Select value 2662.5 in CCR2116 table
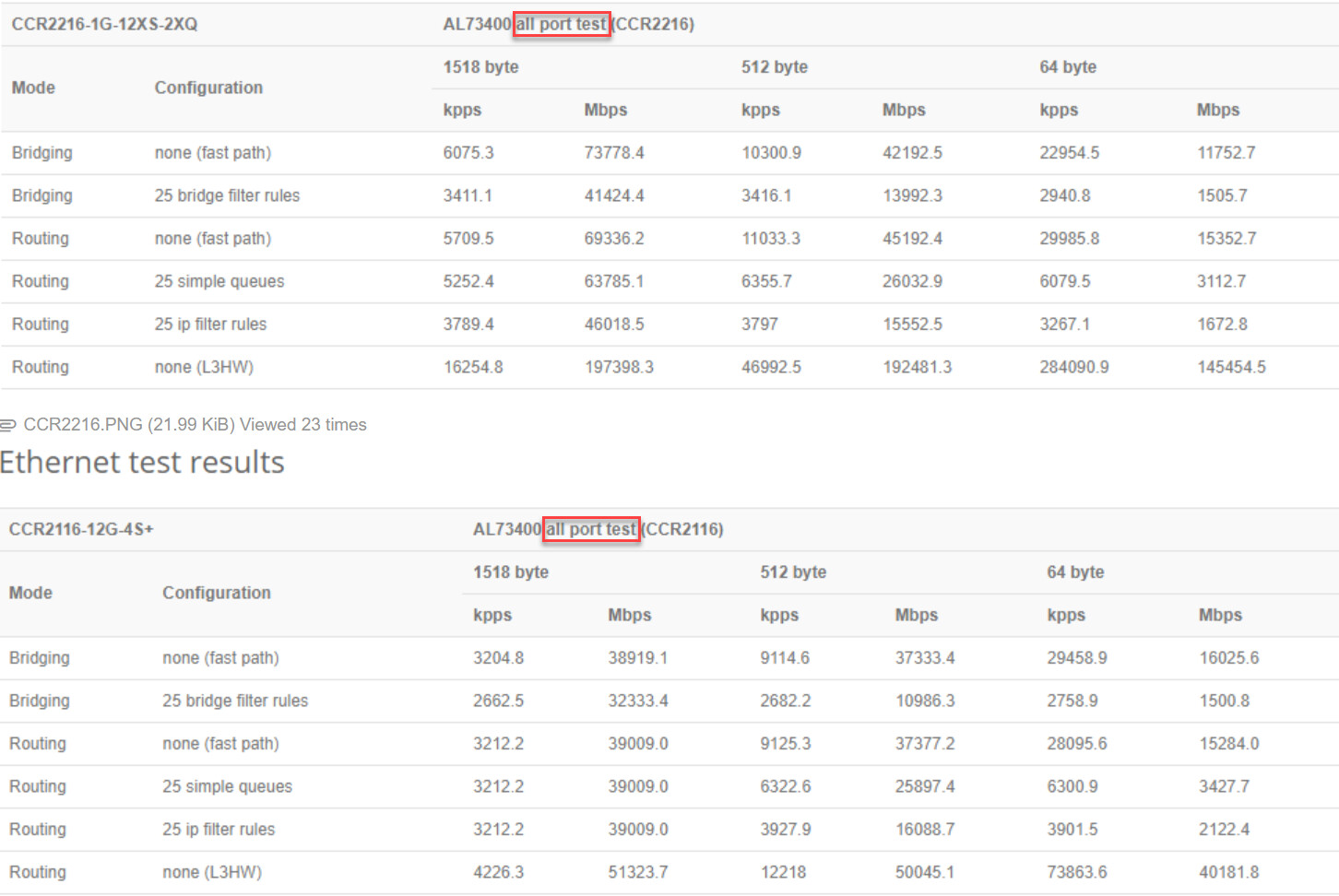 tap(498, 701)
